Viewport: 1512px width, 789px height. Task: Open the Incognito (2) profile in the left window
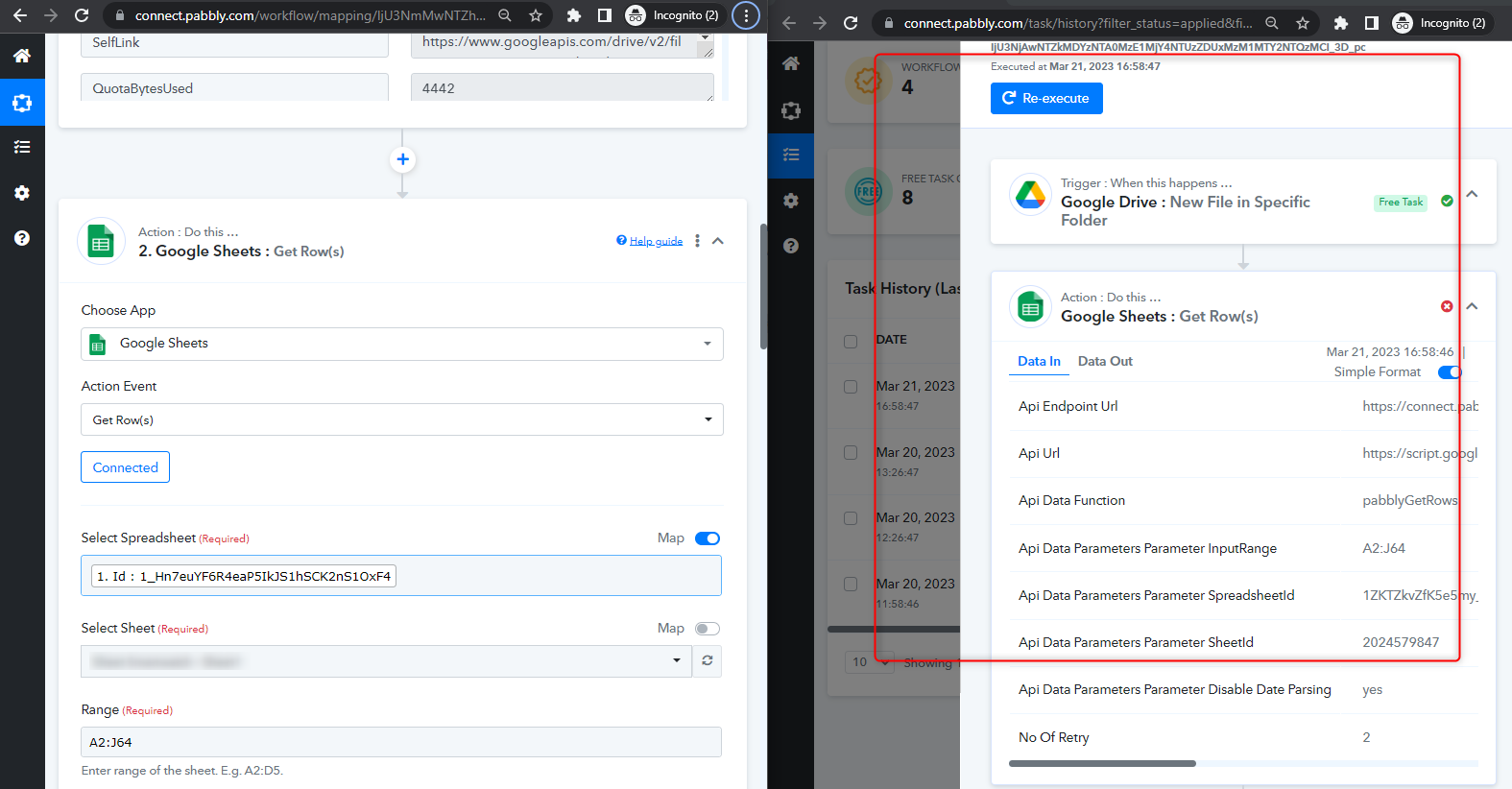point(672,15)
